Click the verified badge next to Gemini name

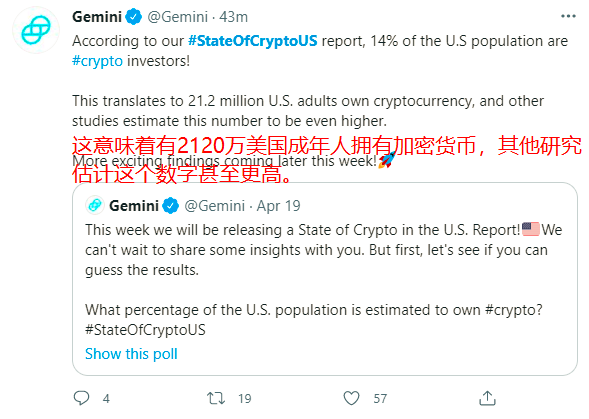(x=133, y=17)
